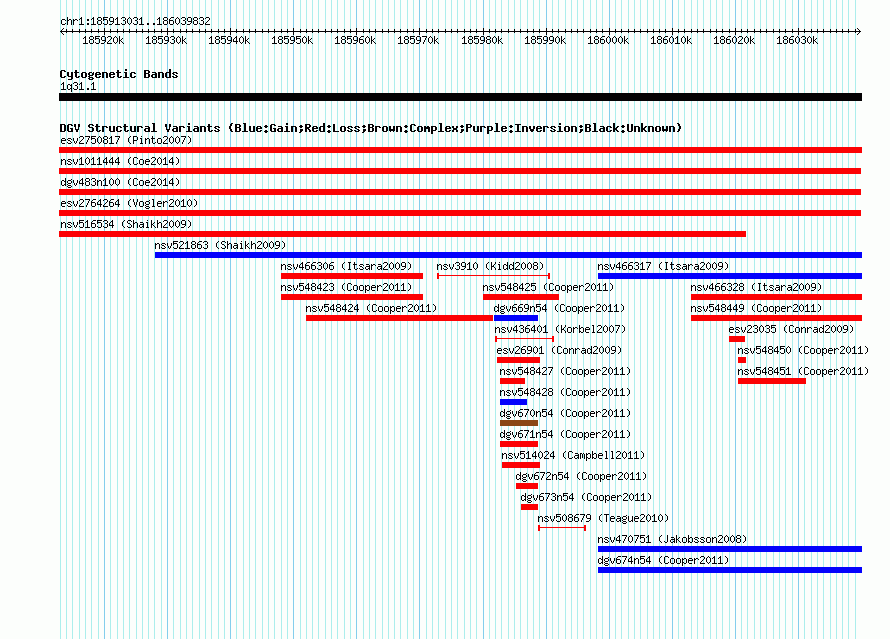Click the Cytogenetic Bands track title
Screen dimensions: 890x639
pyautogui.click(x=119, y=74)
